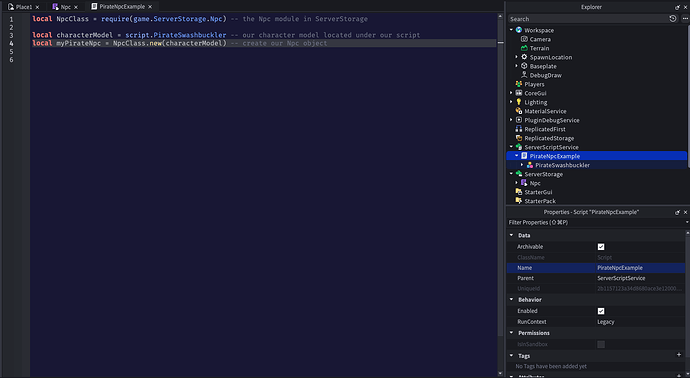Click the DebugDraw figure icon
690x378 pixels.
tap(524, 75)
